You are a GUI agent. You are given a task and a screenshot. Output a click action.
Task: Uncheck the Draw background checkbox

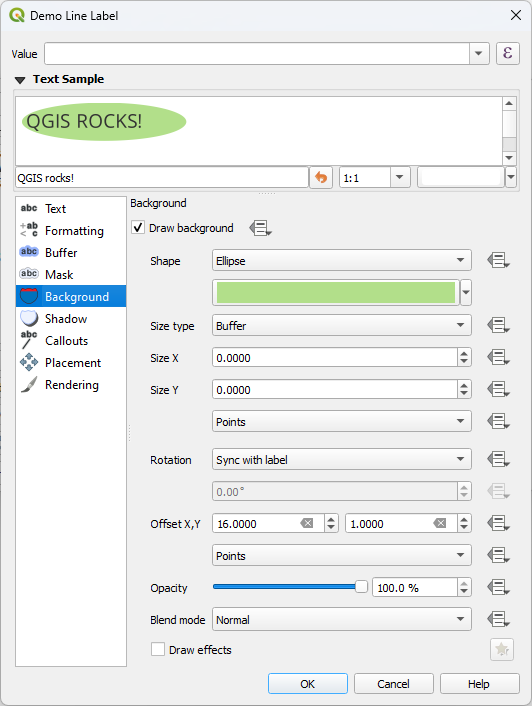(138, 227)
